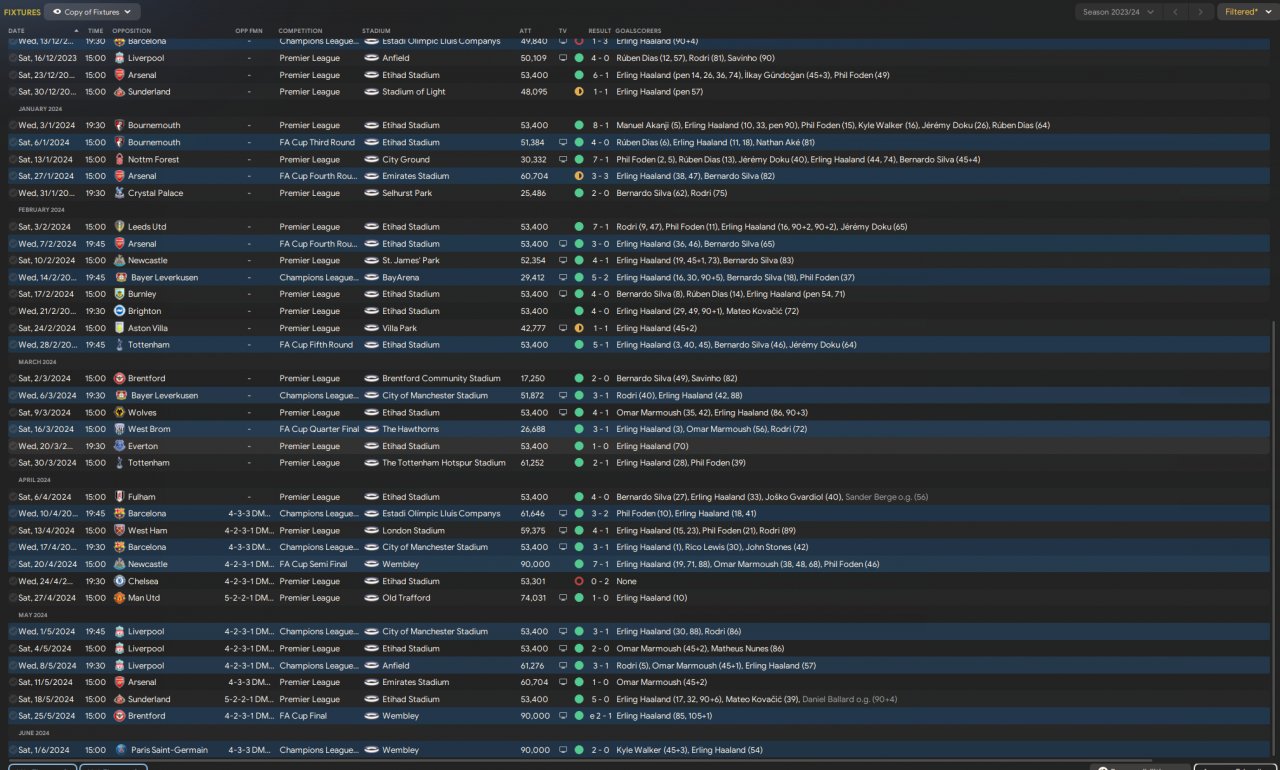Tick the row selector for Wed, 3/1/2024
The image size is (1280, 770).
coord(13,126)
